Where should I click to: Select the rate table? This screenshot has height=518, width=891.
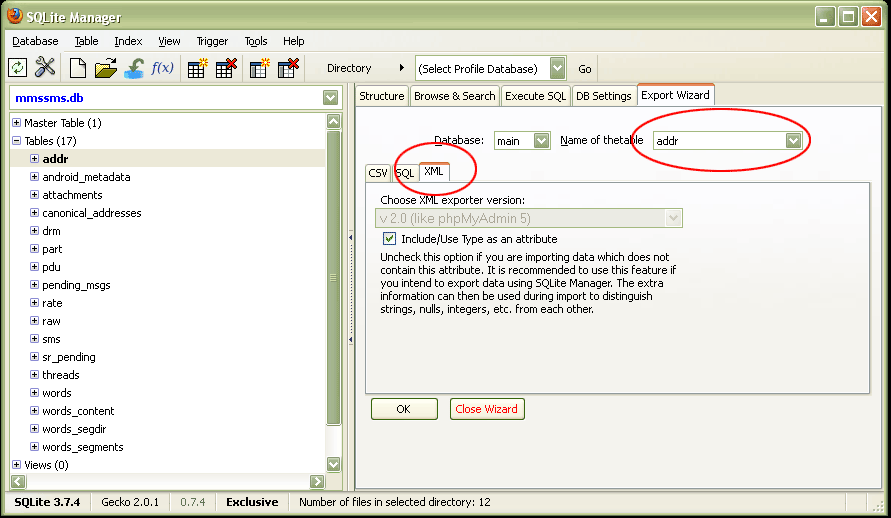click(x=52, y=303)
